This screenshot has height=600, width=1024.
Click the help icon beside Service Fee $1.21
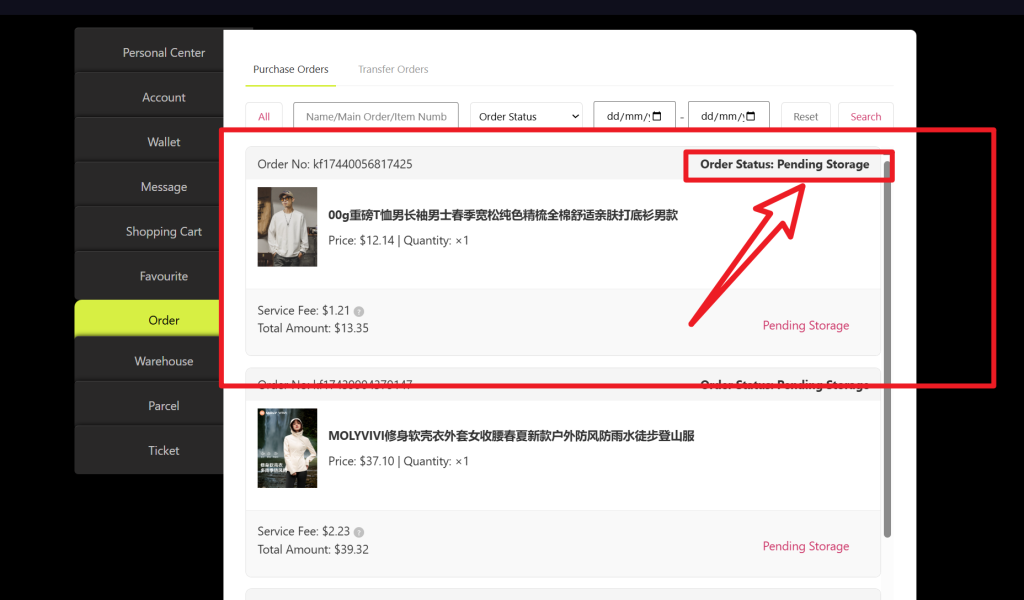click(x=359, y=311)
